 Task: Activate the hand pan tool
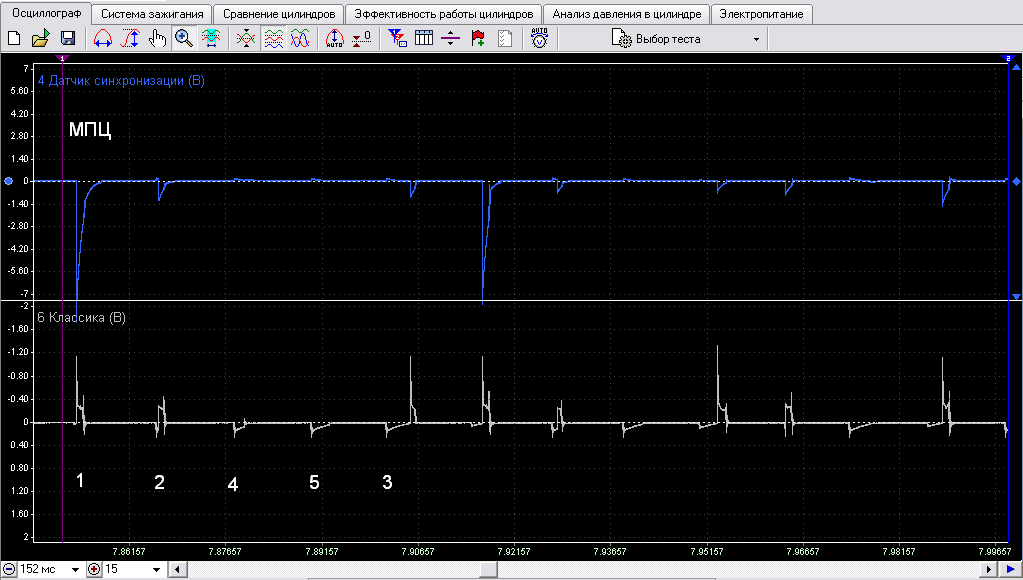(x=157, y=38)
